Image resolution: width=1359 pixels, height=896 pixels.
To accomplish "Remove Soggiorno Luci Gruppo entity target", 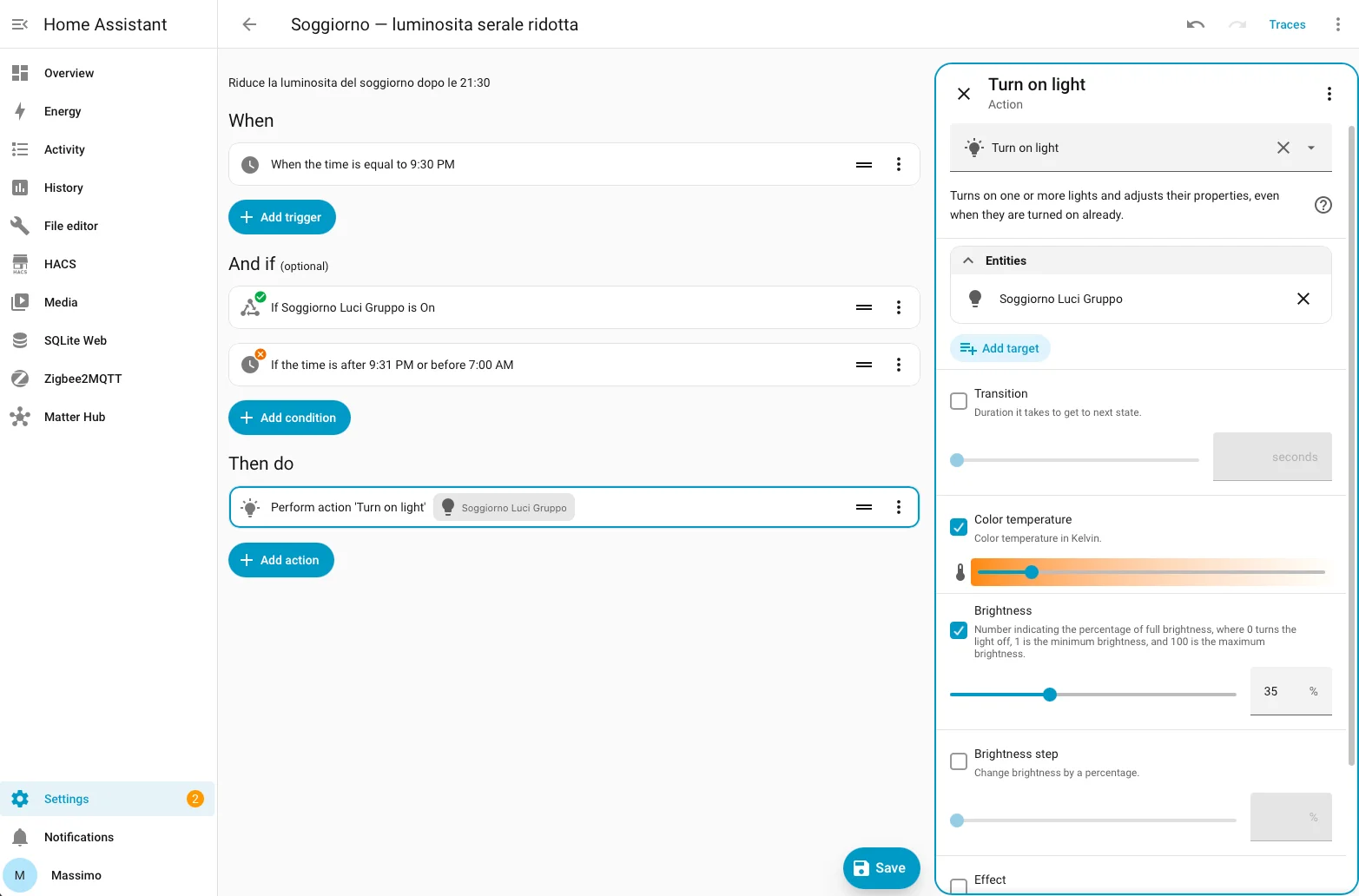I will coord(1303,299).
